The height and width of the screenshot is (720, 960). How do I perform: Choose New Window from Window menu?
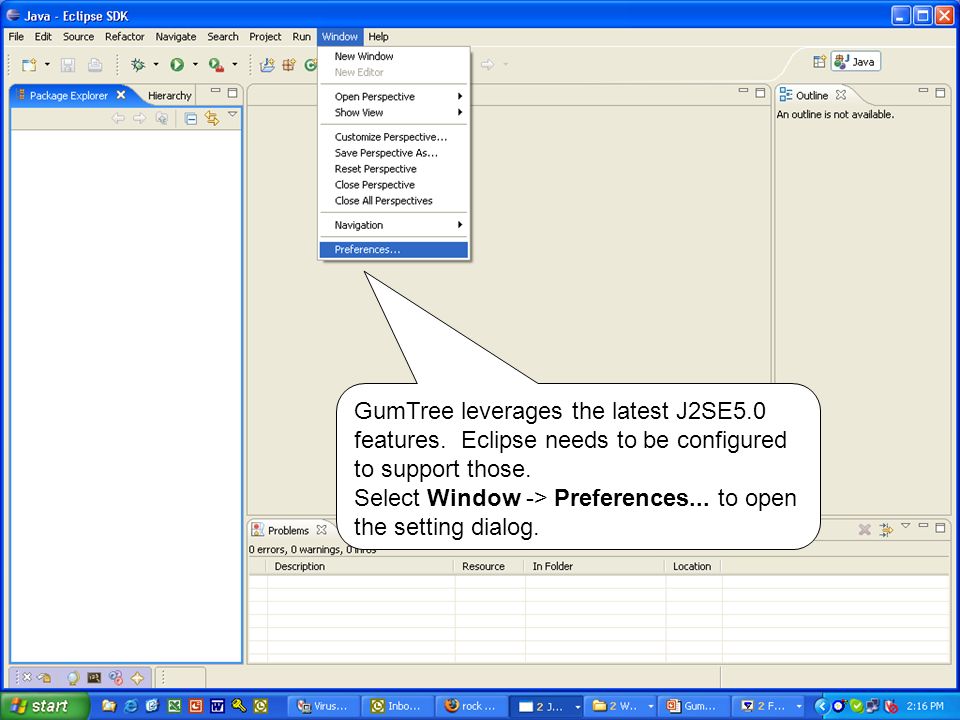394,56
